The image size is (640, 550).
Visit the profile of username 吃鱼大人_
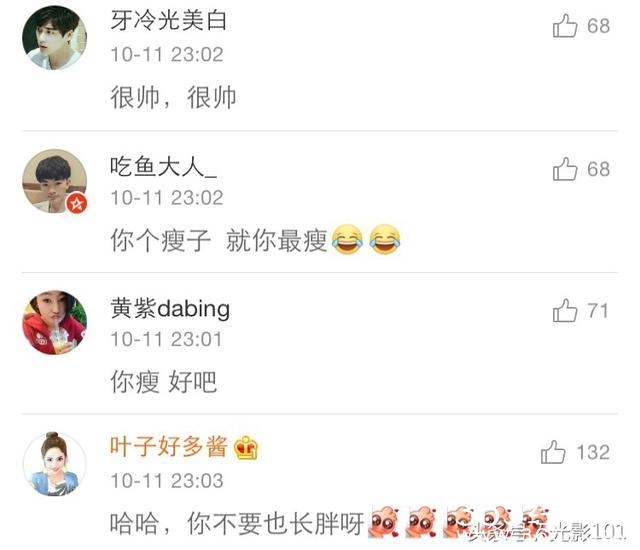click(163, 166)
